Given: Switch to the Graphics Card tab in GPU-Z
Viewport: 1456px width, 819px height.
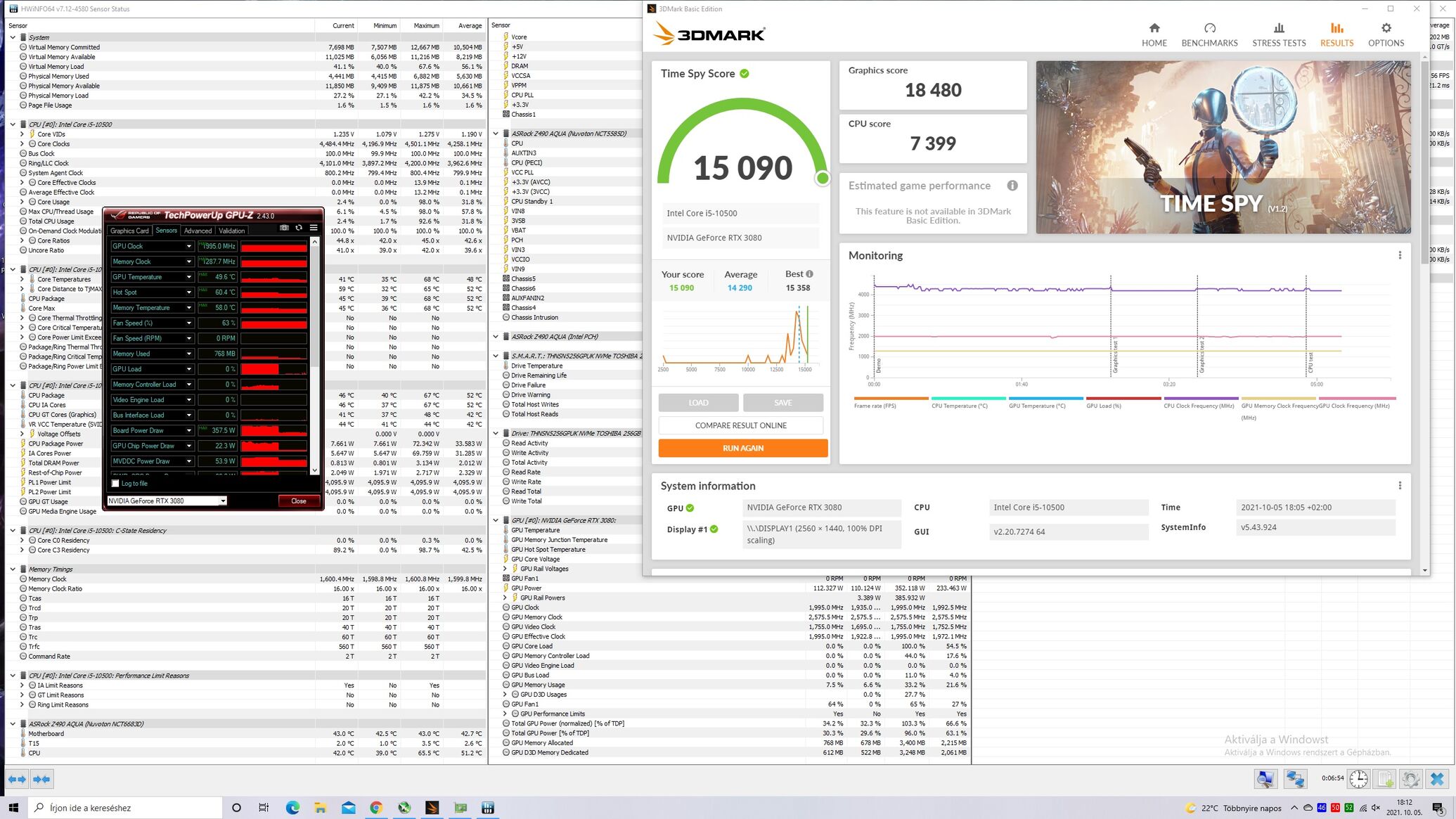Looking at the screenshot, I should click(129, 231).
